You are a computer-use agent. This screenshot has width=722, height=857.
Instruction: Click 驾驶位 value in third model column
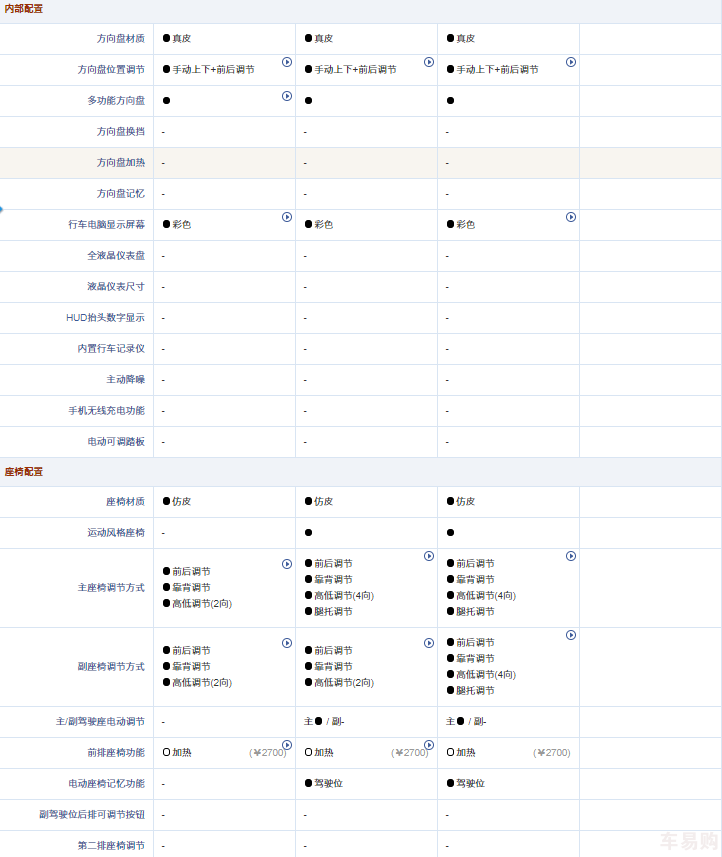tap(471, 784)
